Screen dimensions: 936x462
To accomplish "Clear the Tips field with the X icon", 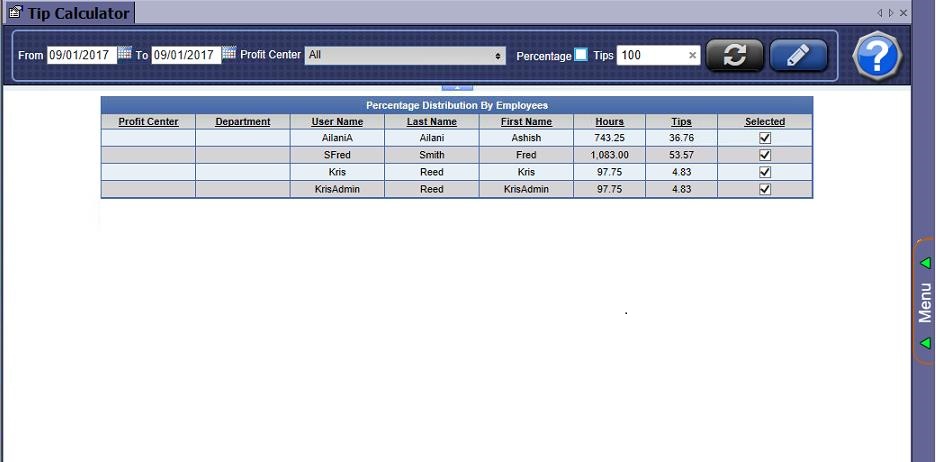I will click(x=692, y=56).
